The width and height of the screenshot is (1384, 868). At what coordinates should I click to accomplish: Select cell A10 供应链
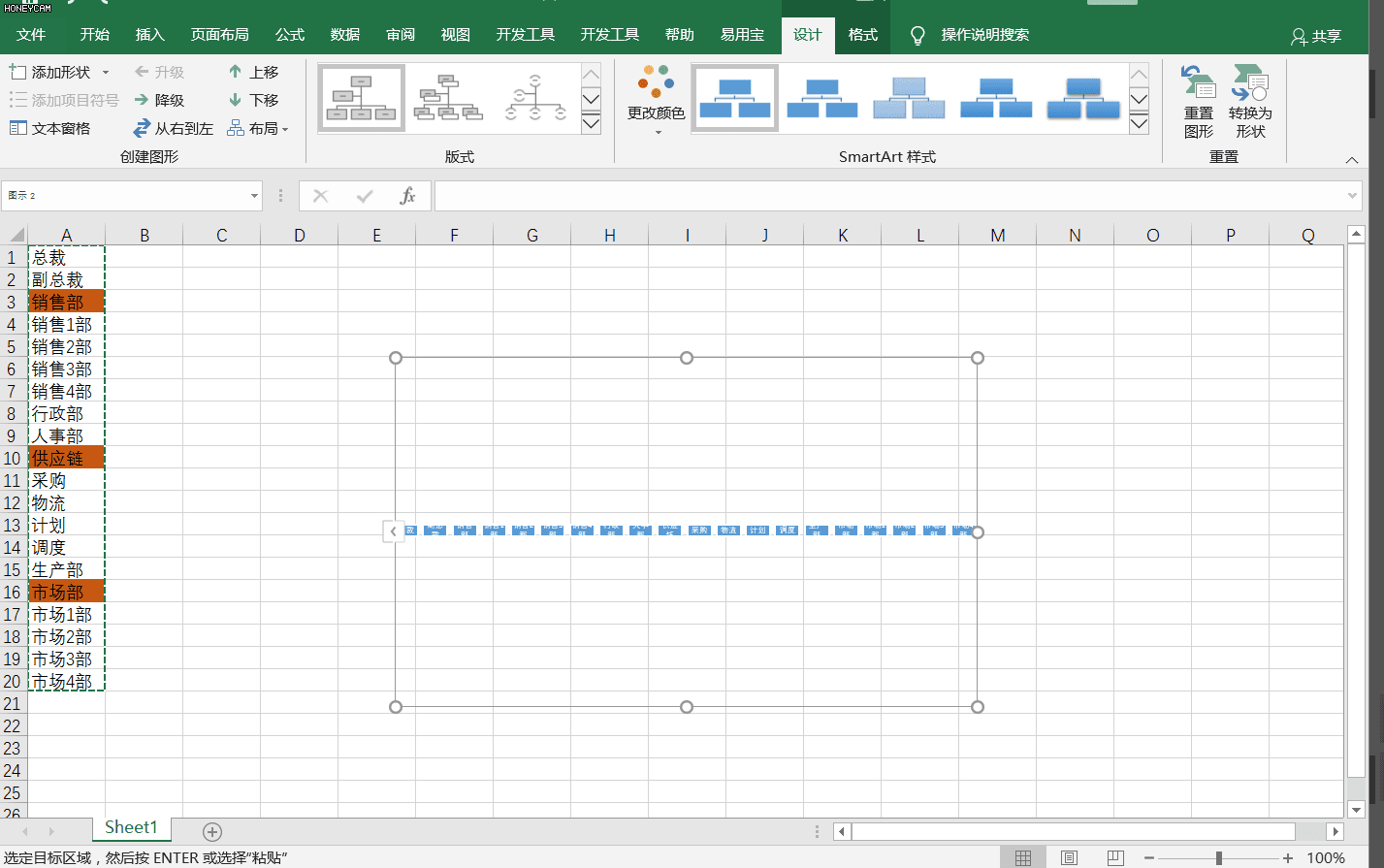67,458
